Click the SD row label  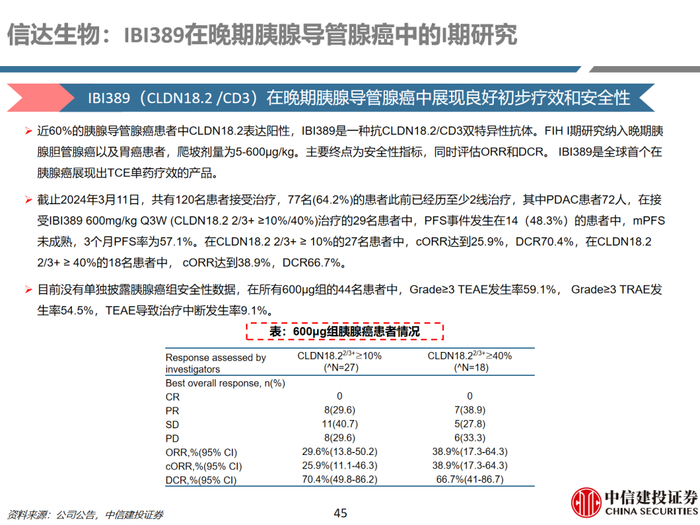pyautogui.click(x=172, y=425)
